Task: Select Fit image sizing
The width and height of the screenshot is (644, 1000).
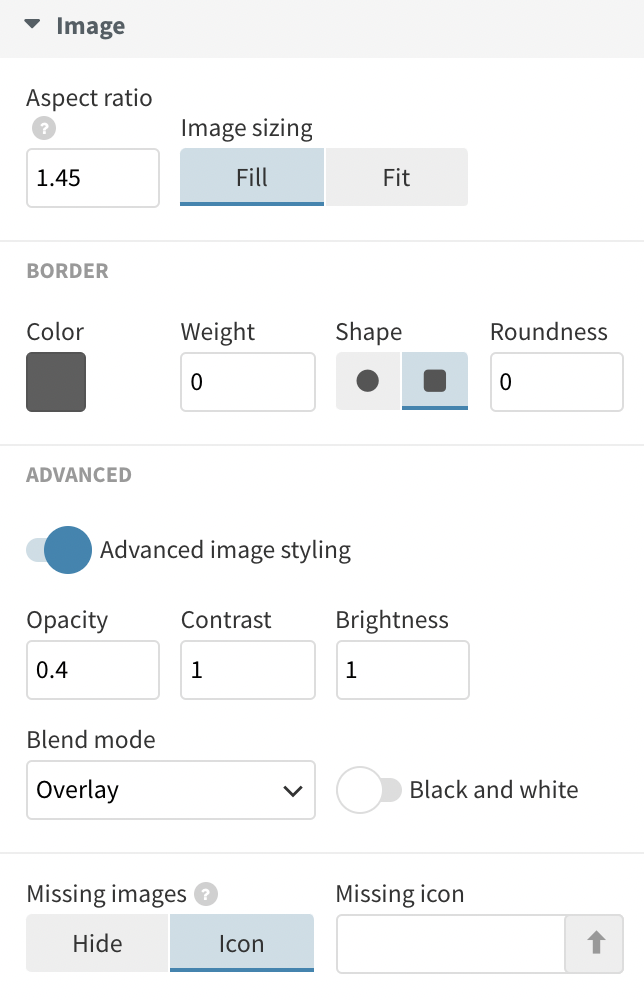Action: pyautogui.click(x=396, y=177)
